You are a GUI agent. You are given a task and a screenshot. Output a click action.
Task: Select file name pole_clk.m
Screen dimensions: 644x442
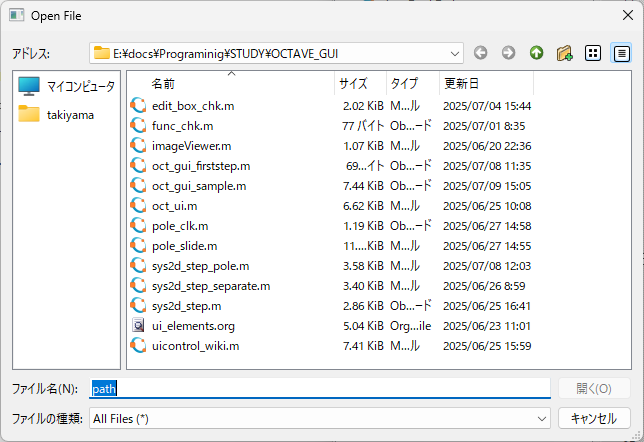(x=180, y=226)
